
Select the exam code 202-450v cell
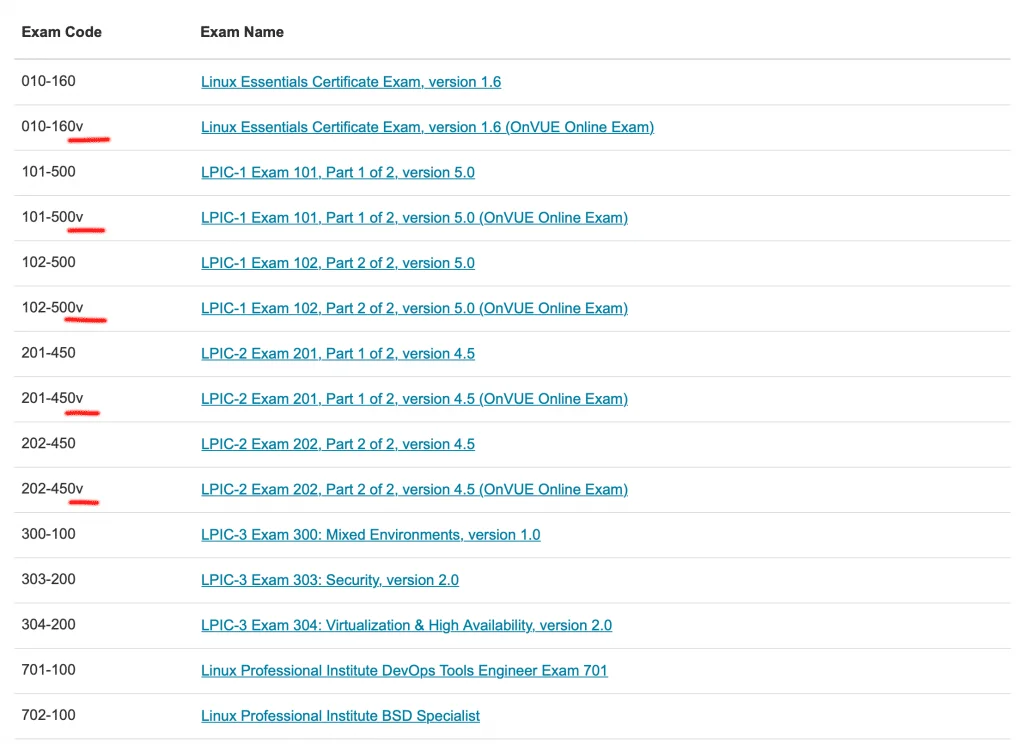click(x=52, y=489)
